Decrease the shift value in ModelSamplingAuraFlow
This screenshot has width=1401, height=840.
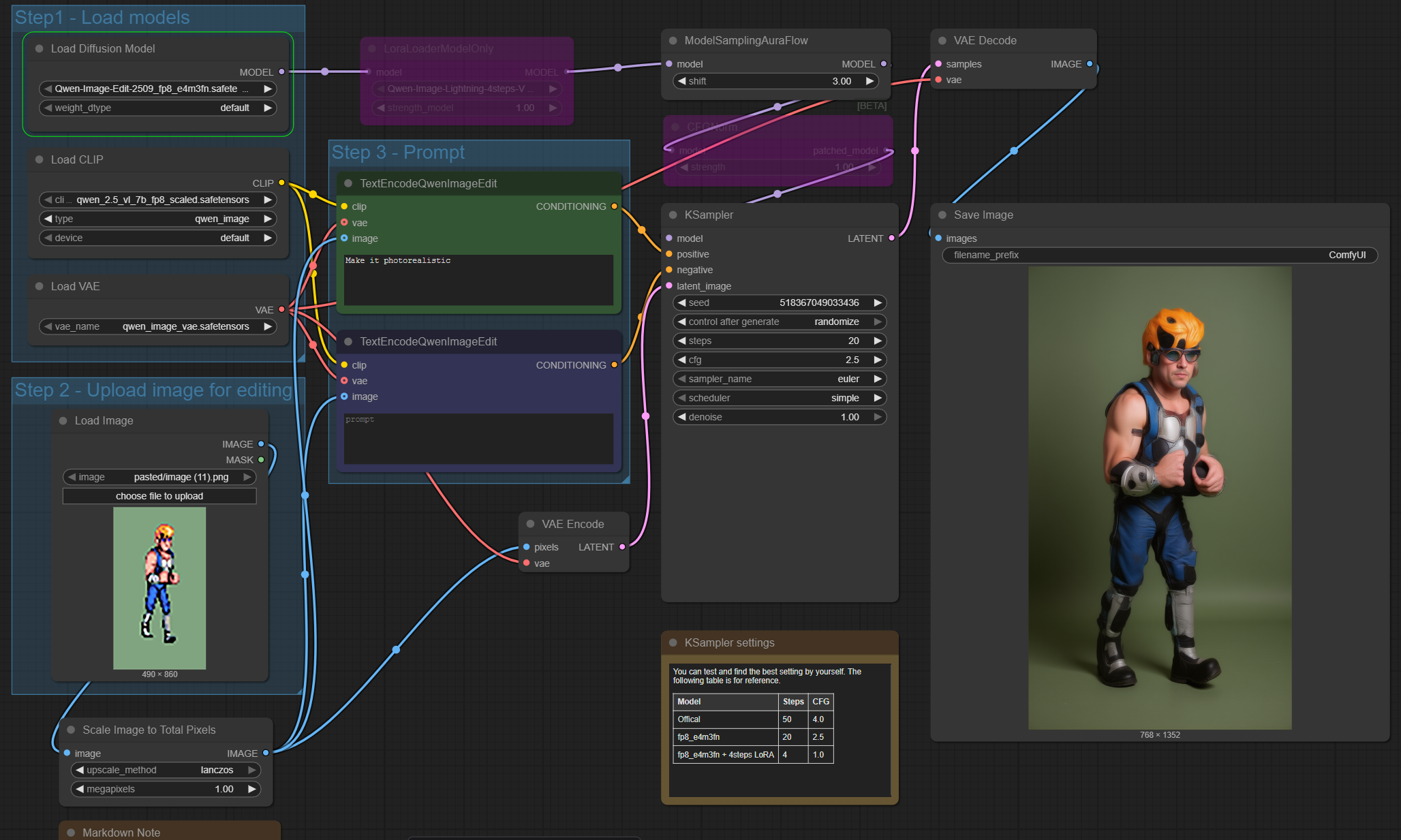pyautogui.click(x=681, y=81)
